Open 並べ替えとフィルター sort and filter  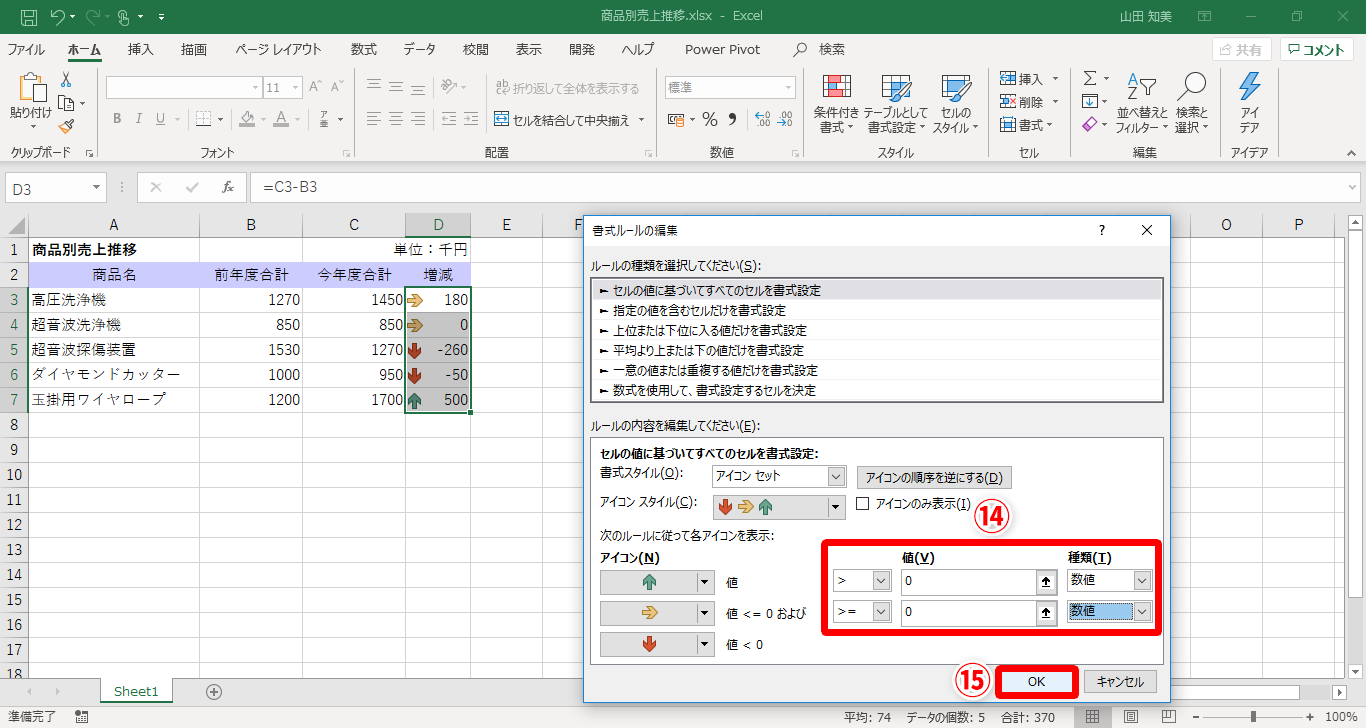pyautogui.click(x=1141, y=104)
